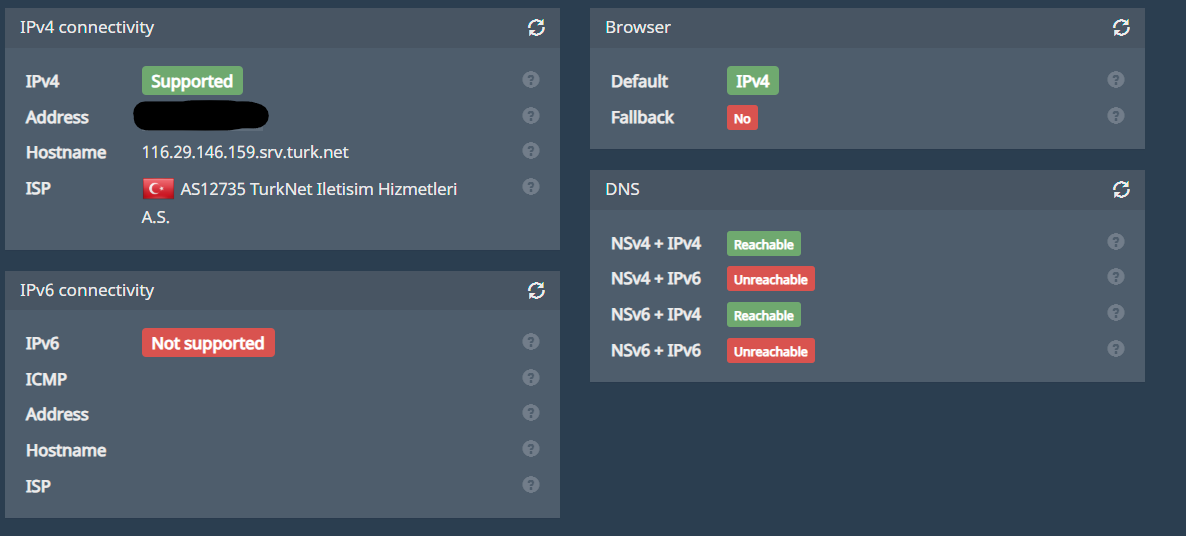Click help icon beside Browser Fallback

(1116, 116)
